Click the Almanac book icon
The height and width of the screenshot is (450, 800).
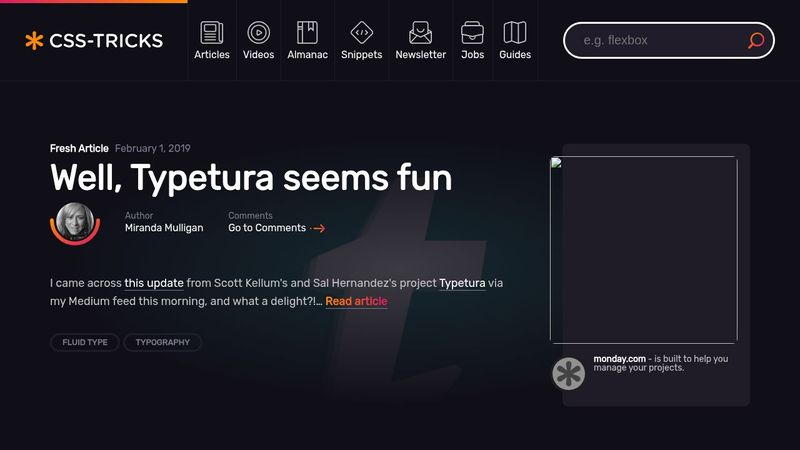click(307, 32)
